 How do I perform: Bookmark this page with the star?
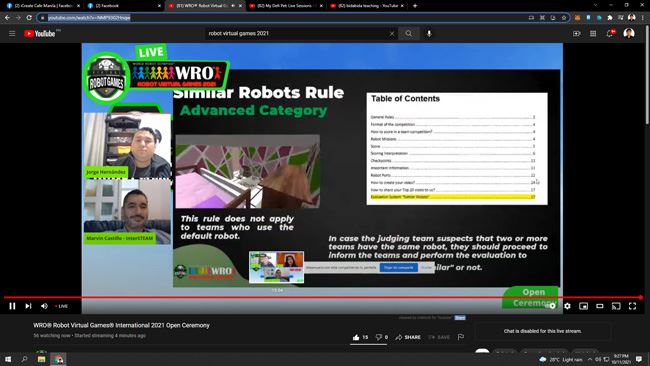[564, 18]
